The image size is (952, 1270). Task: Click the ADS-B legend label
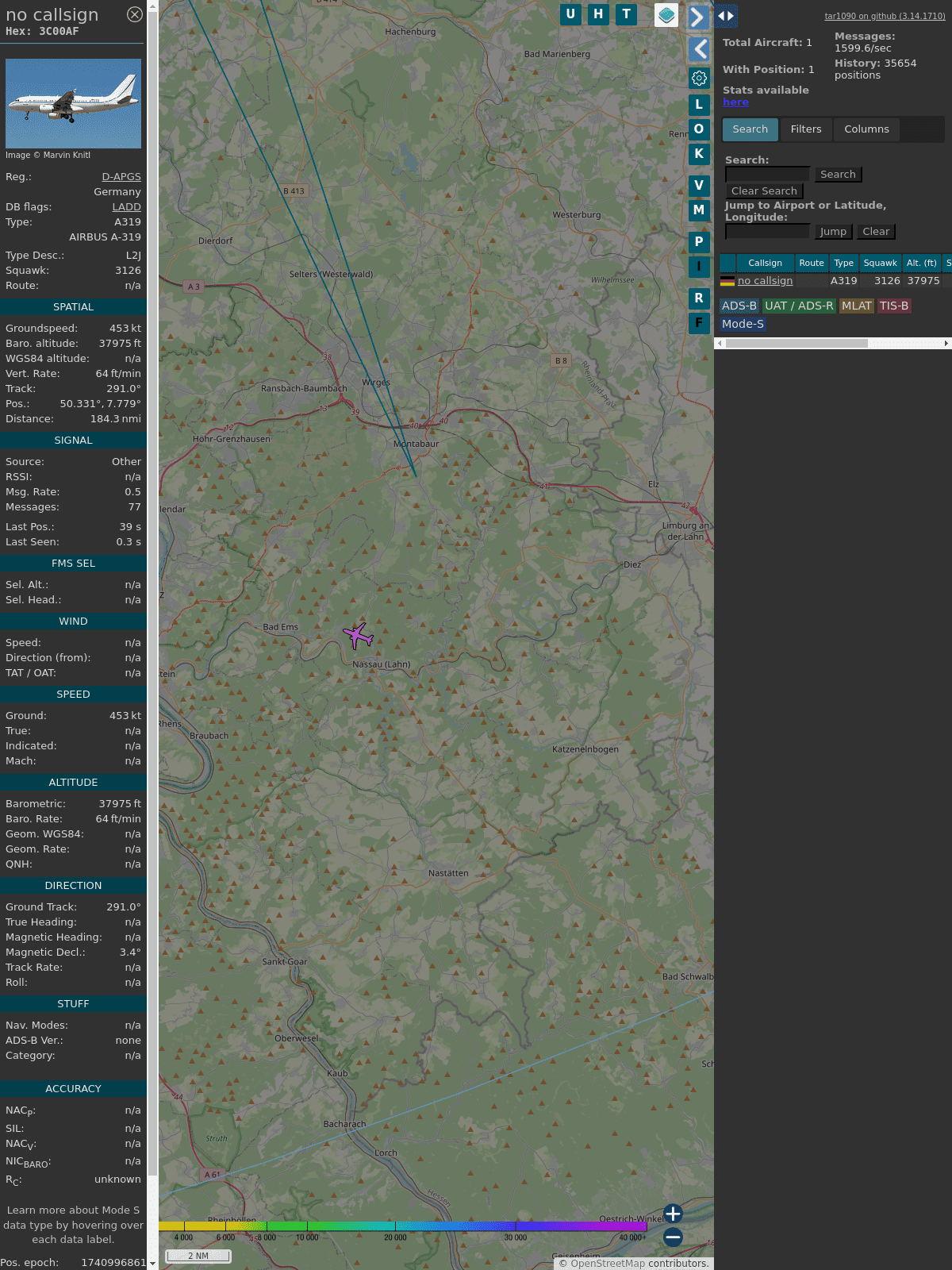(x=739, y=306)
